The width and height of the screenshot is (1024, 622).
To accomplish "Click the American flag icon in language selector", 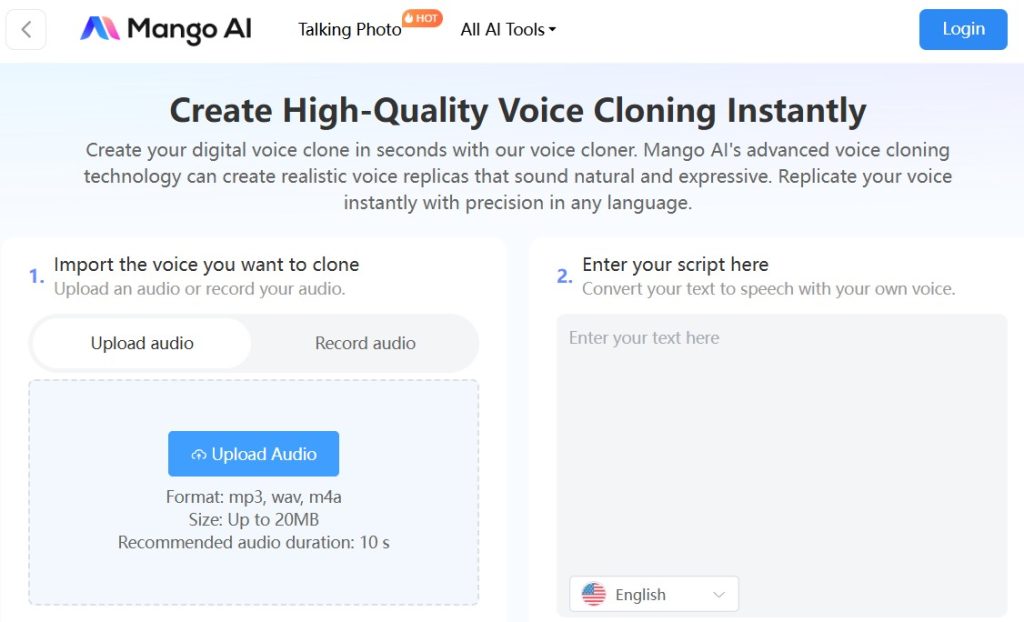I will (594, 593).
